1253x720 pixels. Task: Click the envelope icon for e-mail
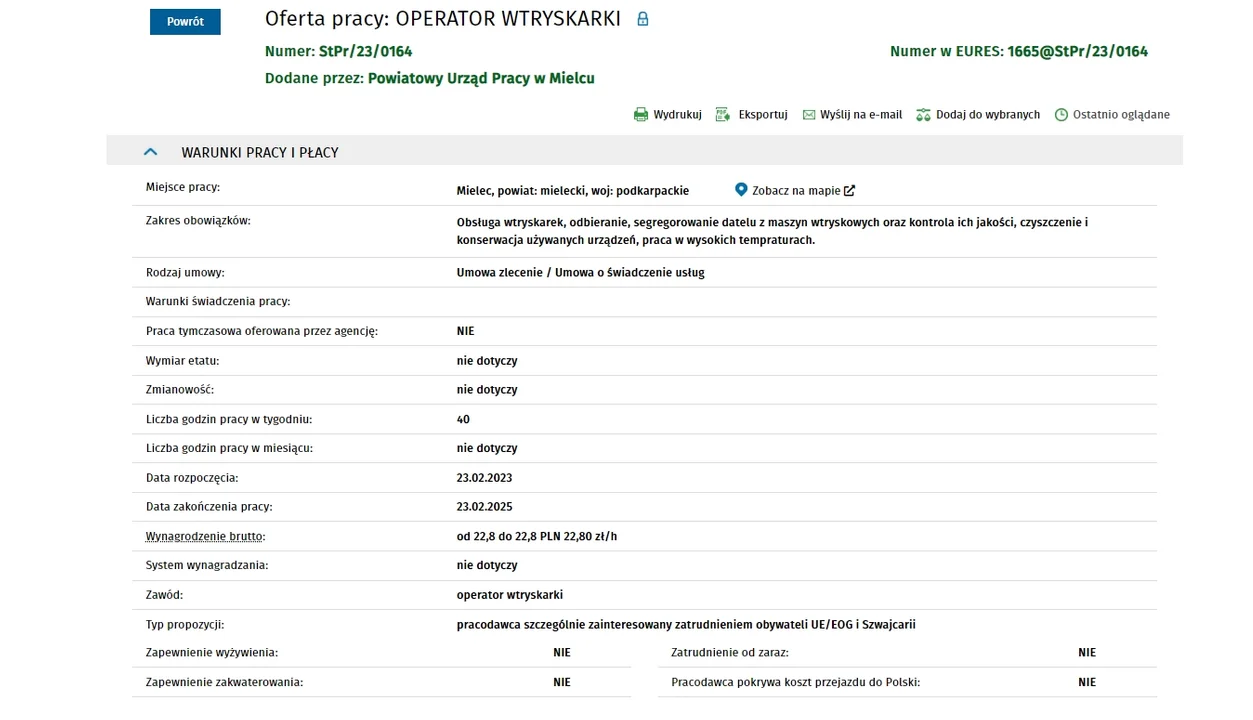click(x=809, y=115)
